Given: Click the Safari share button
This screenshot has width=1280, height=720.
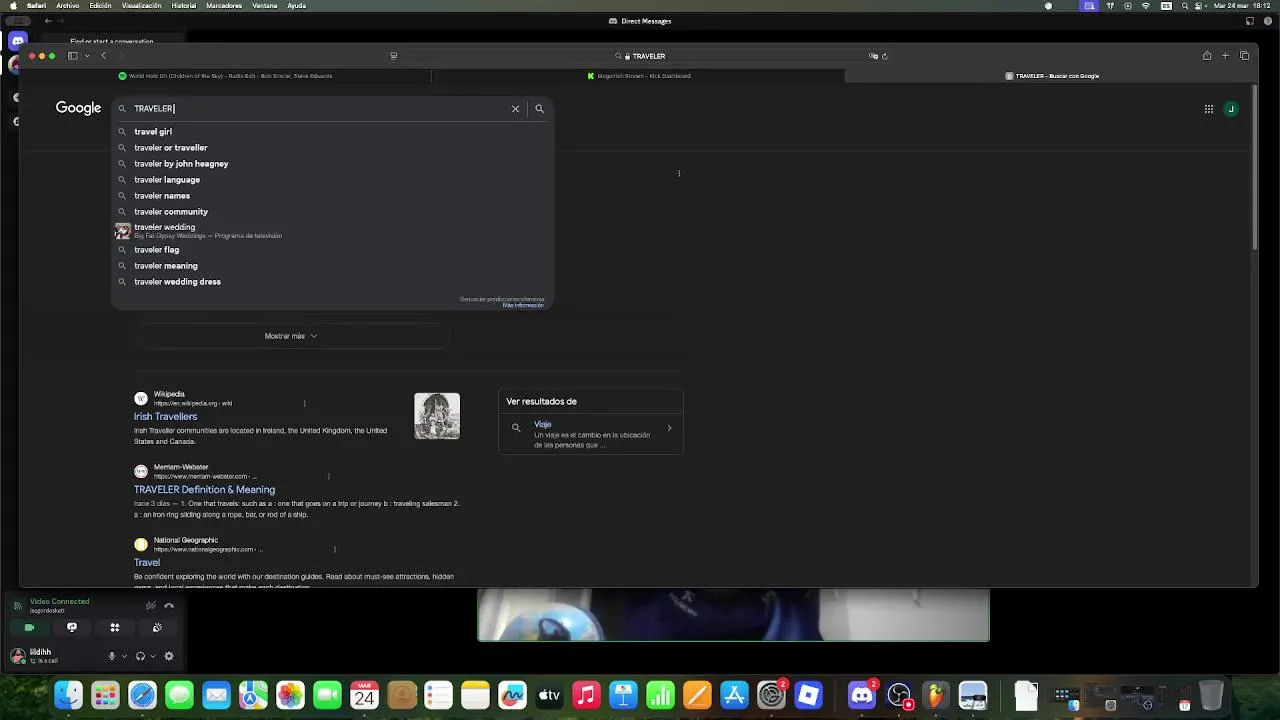Looking at the screenshot, I should (1207, 56).
